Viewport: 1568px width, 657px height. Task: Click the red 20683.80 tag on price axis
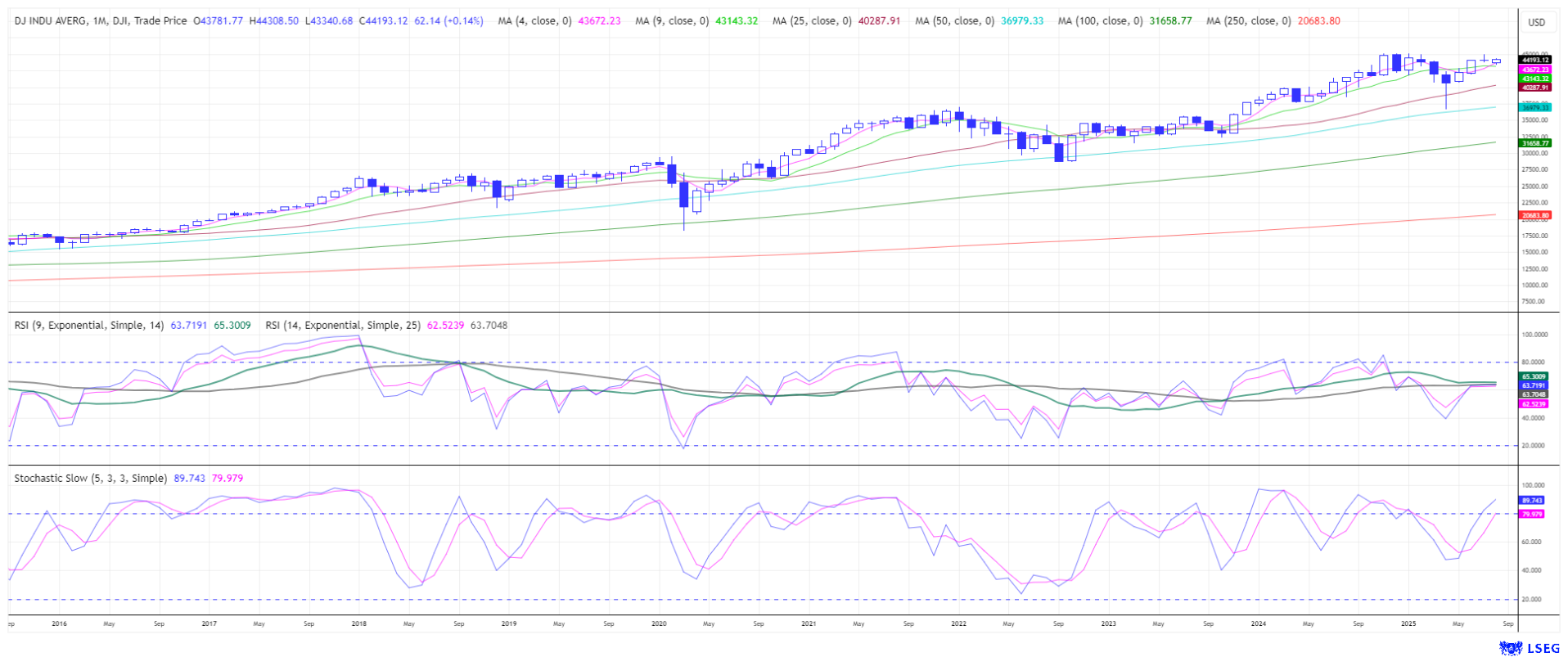coord(1534,215)
